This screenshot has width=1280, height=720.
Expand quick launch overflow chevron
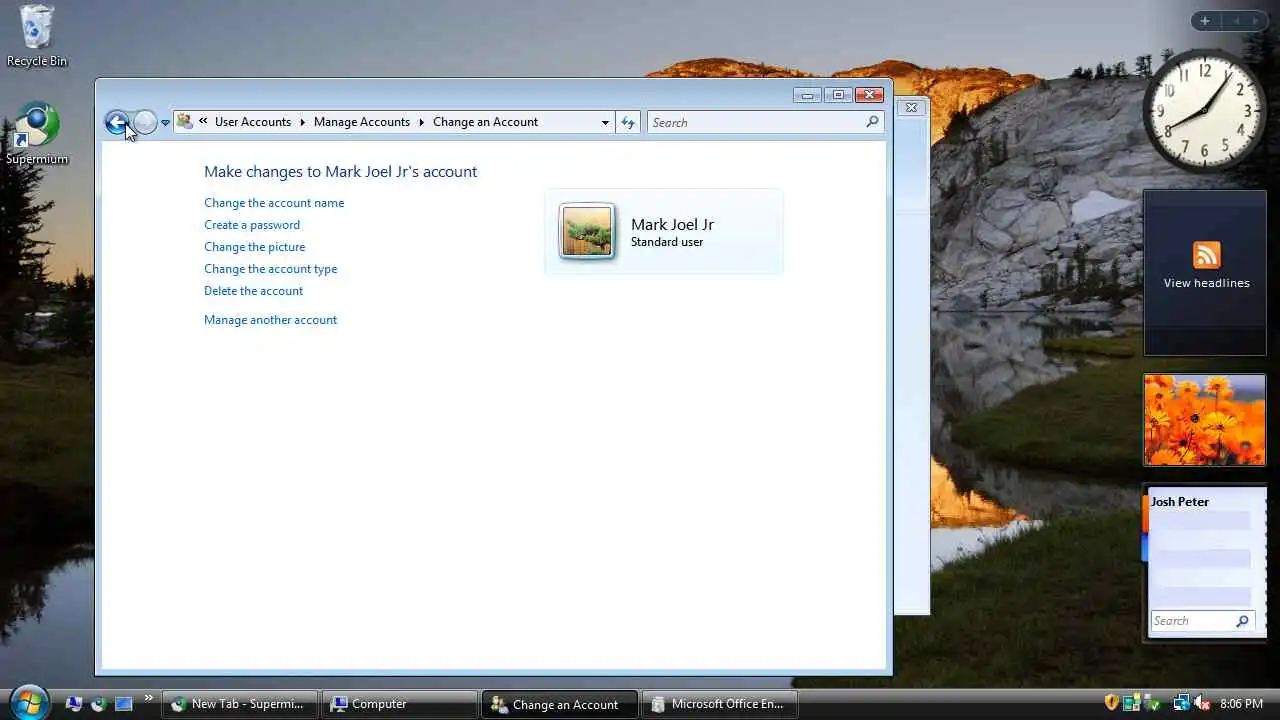(149, 699)
